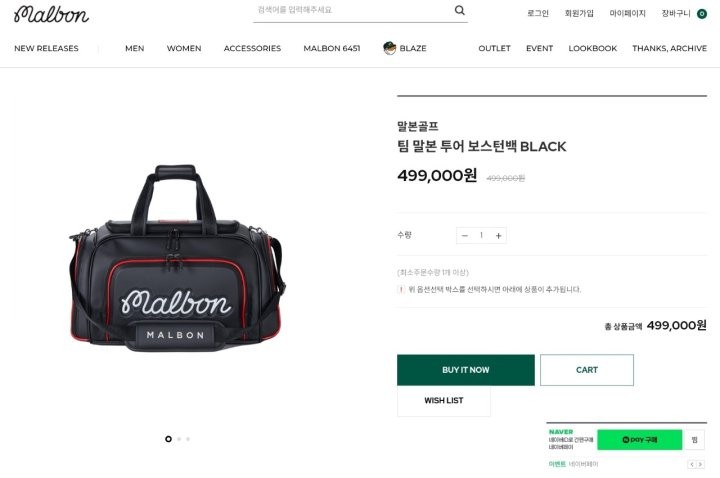Select the third image carousel dot
Screen dimensions: 720x478
(x=188, y=439)
